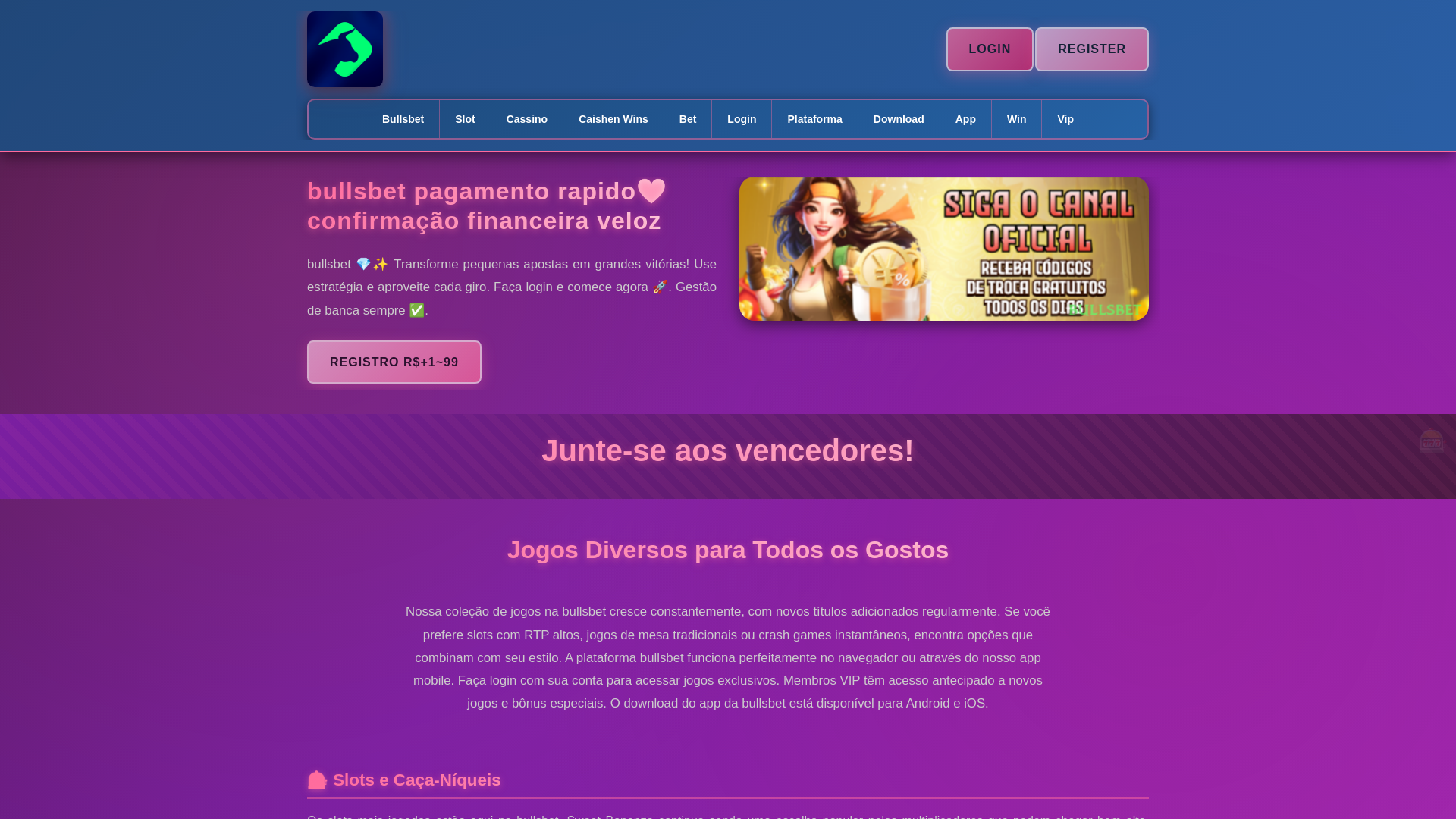Screen dimensions: 1456x819
Task: Select the Slot menu item
Action: (x=465, y=119)
